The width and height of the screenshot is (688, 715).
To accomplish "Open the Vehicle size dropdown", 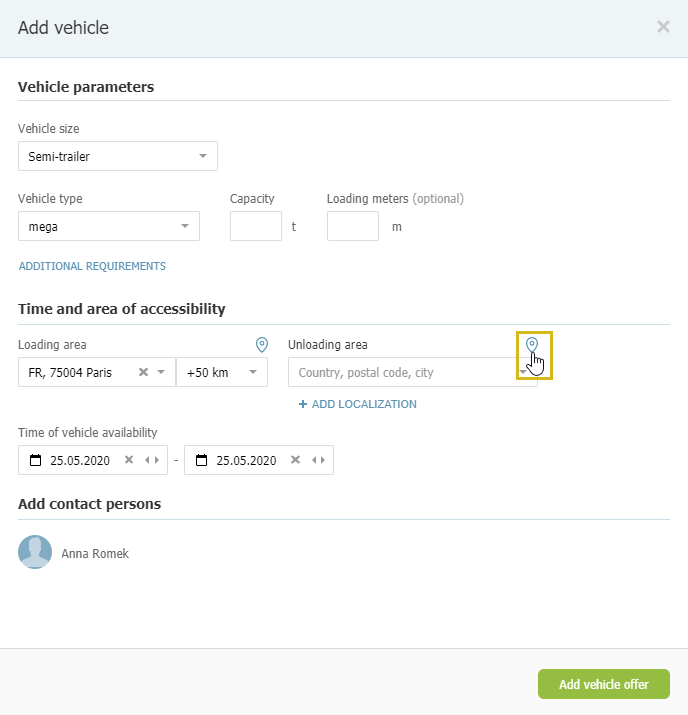I will (118, 156).
